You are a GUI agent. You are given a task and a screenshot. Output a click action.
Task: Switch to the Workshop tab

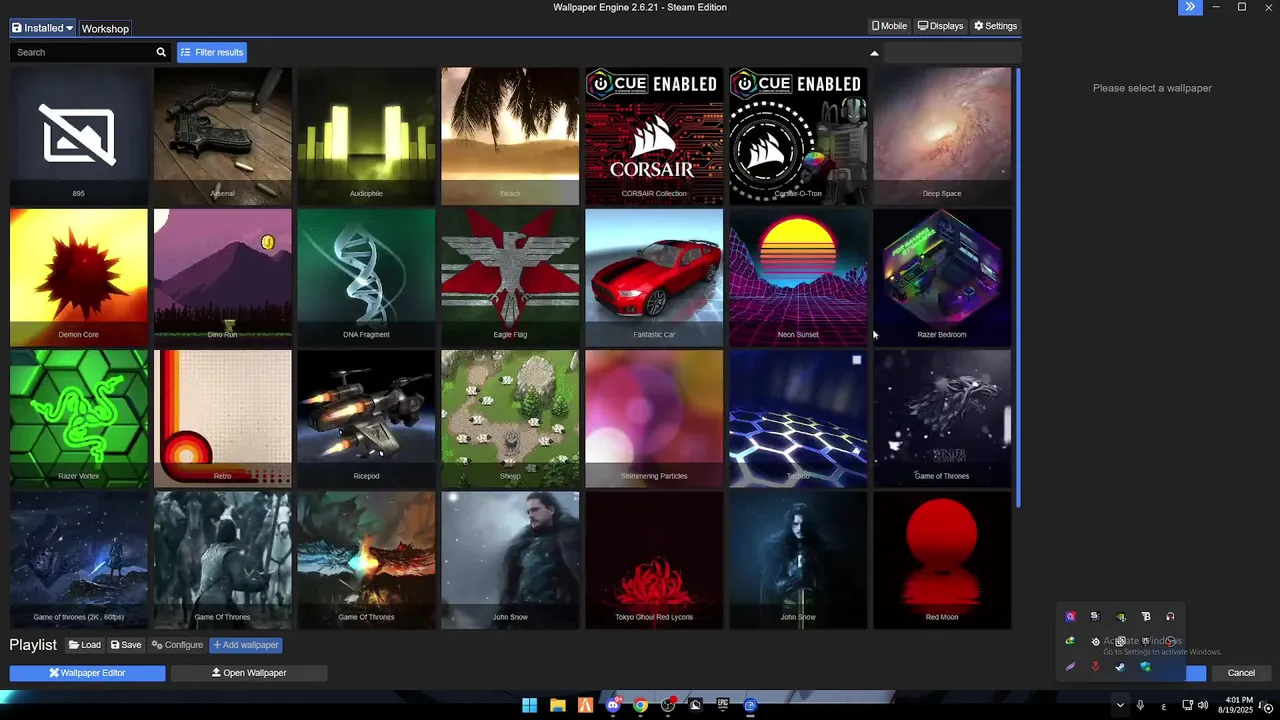[x=105, y=29]
